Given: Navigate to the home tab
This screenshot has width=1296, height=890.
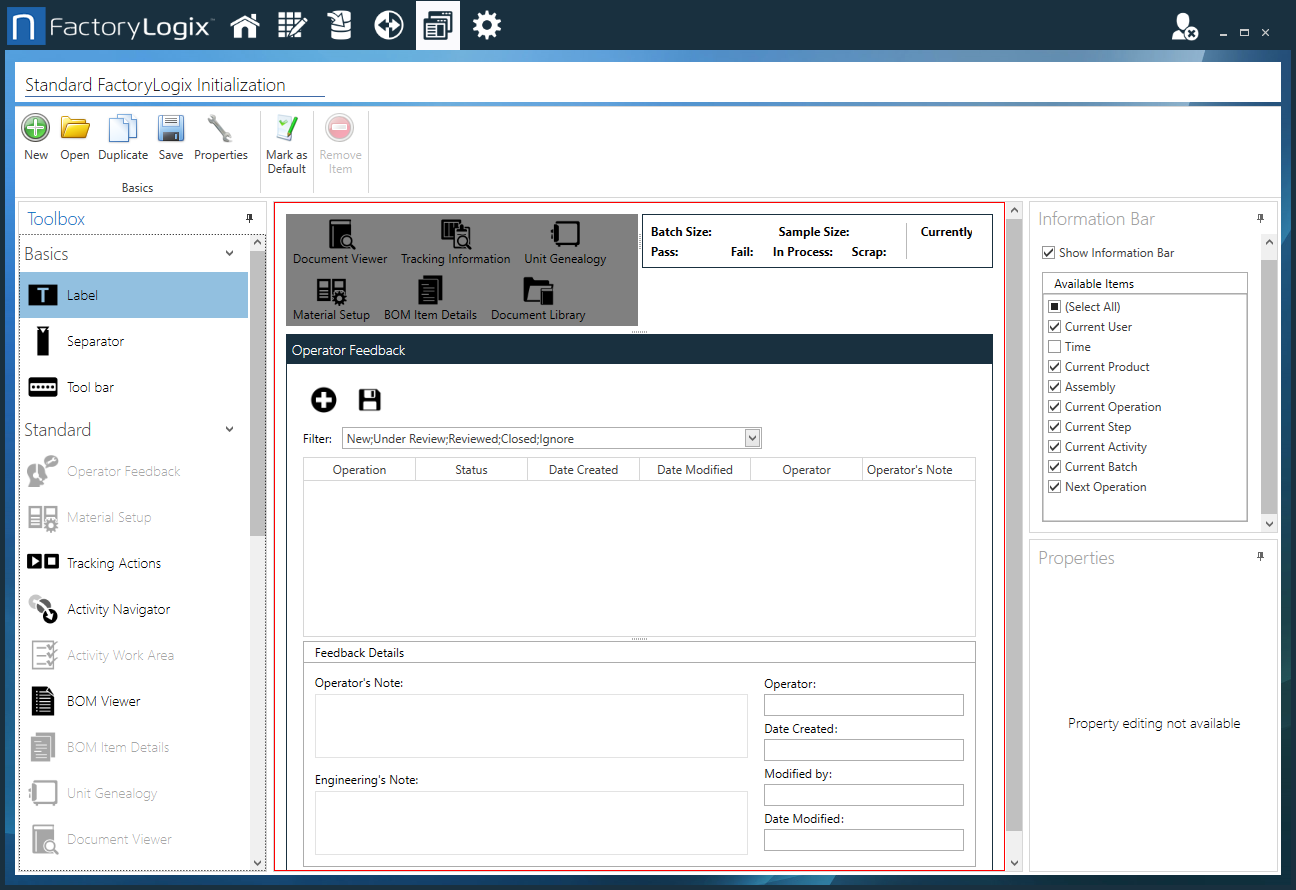Looking at the screenshot, I should pyautogui.click(x=244, y=25).
